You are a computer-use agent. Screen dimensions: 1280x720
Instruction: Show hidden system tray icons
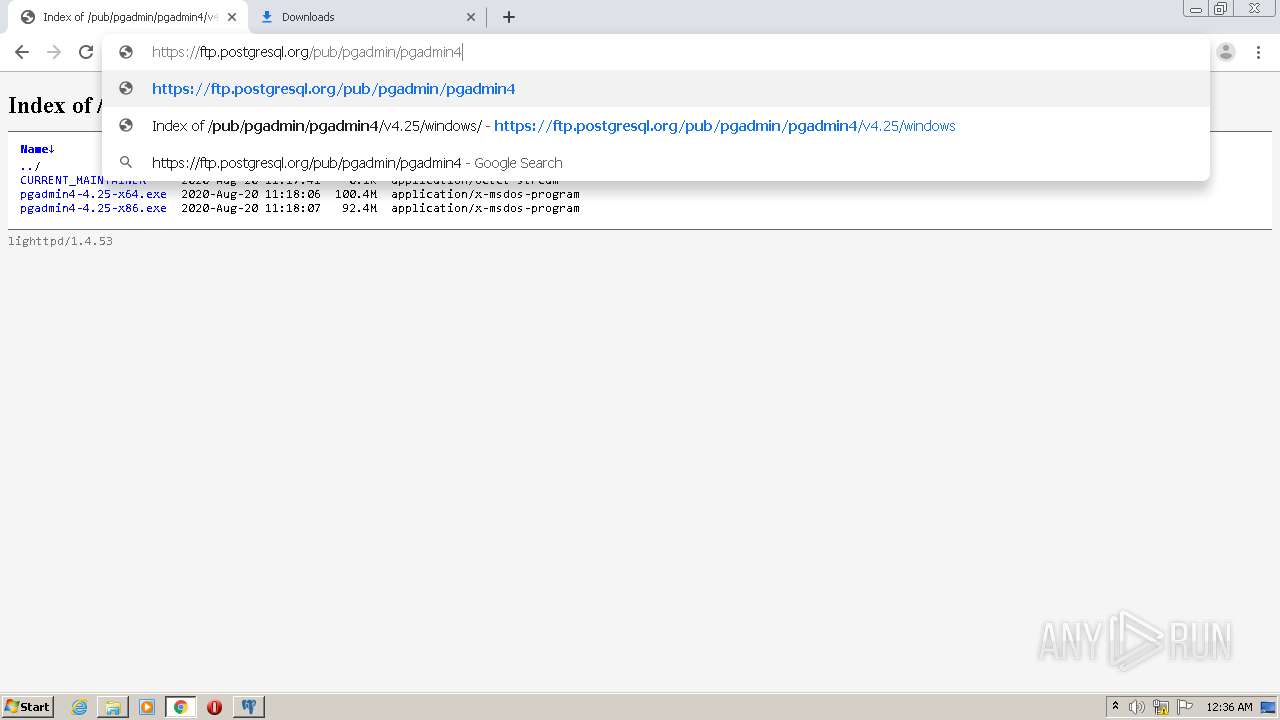[x=1115, y=707]
